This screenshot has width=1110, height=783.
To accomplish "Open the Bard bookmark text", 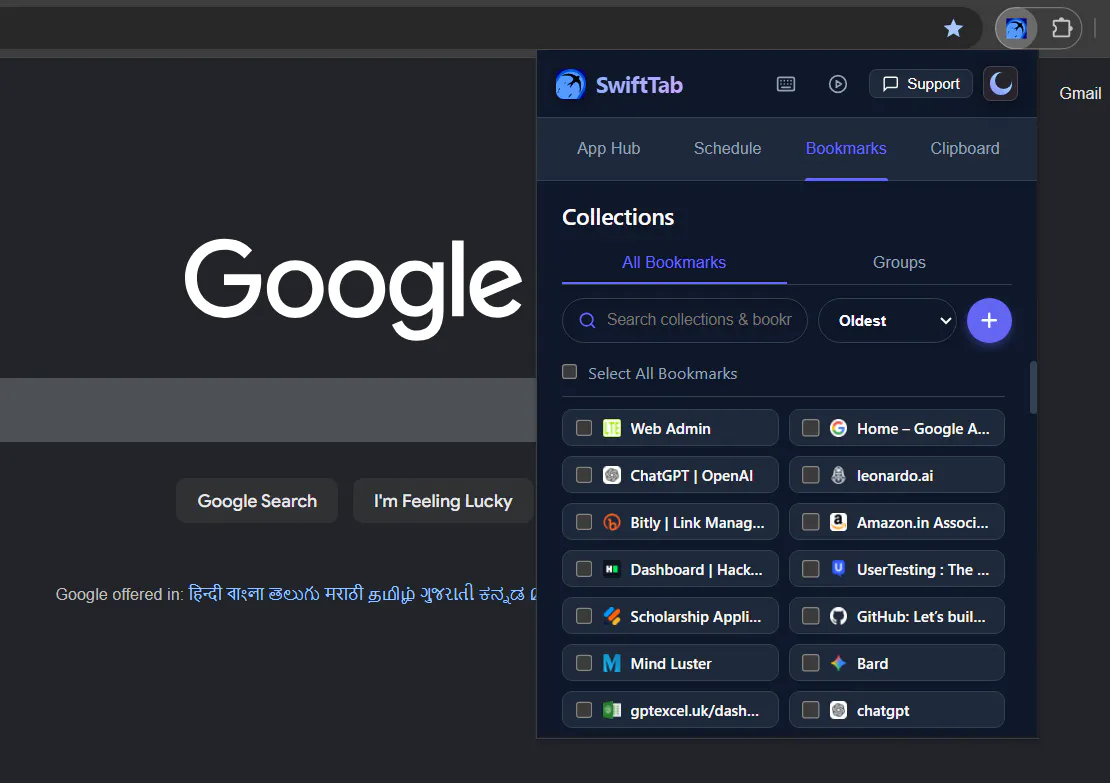I will pyautogui.click(x=872, y=664).
